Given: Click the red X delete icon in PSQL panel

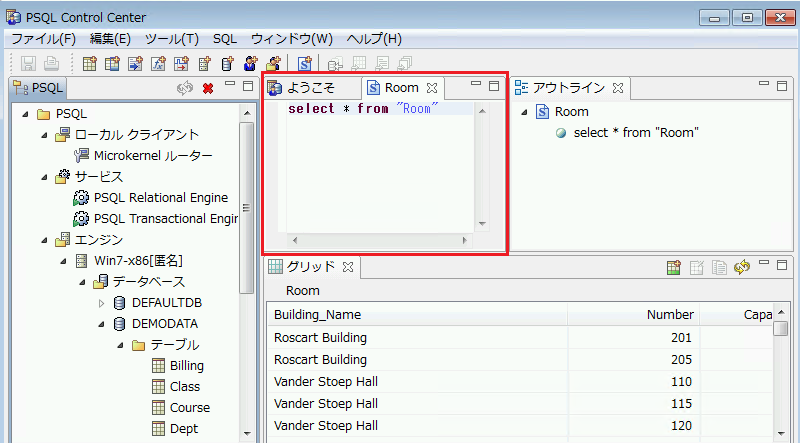Looking at the screenshot, I should [208, 89].
